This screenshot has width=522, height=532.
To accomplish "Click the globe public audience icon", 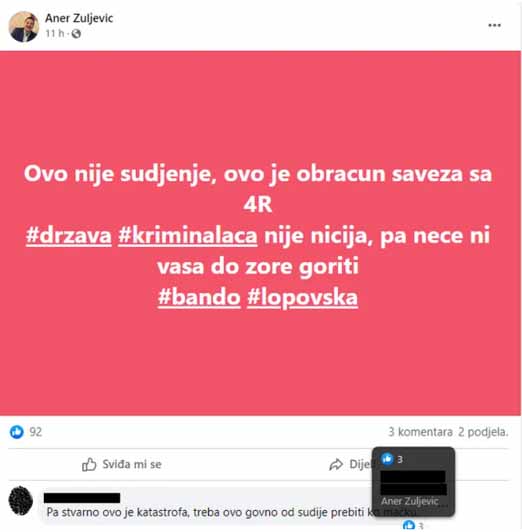I will click(x=76, y=33).
